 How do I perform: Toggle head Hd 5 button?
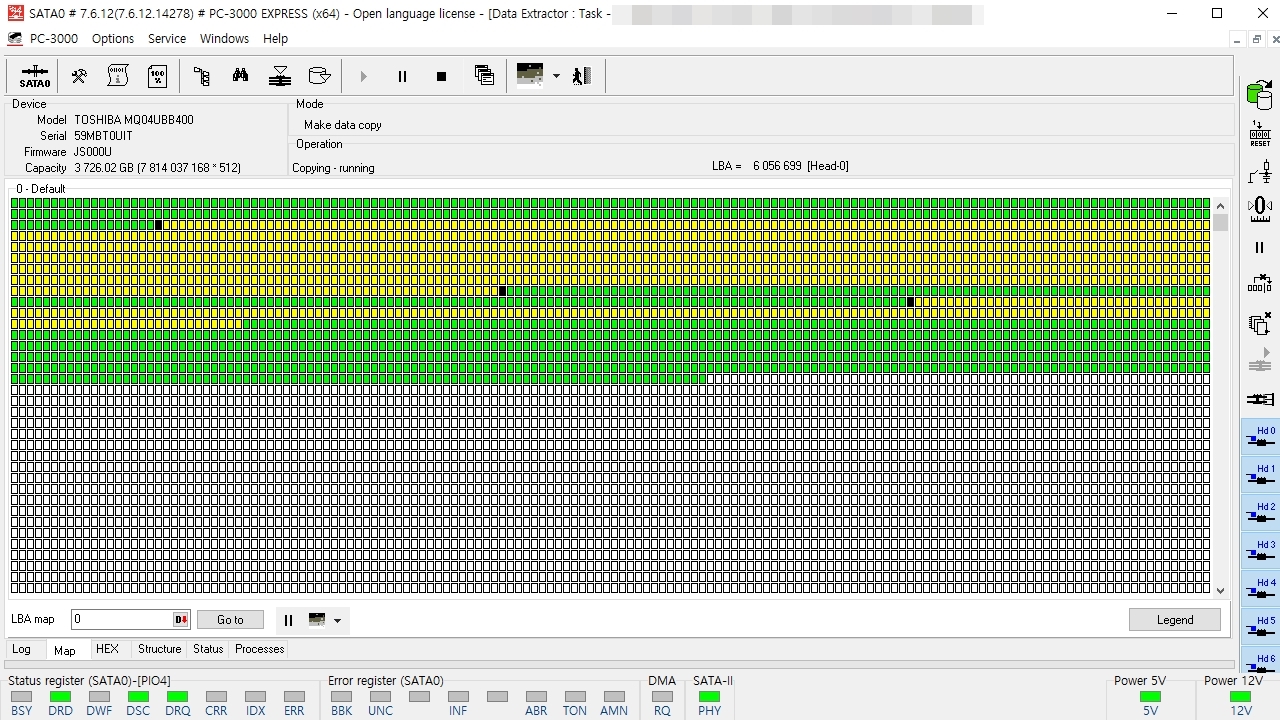[1261, 627]
